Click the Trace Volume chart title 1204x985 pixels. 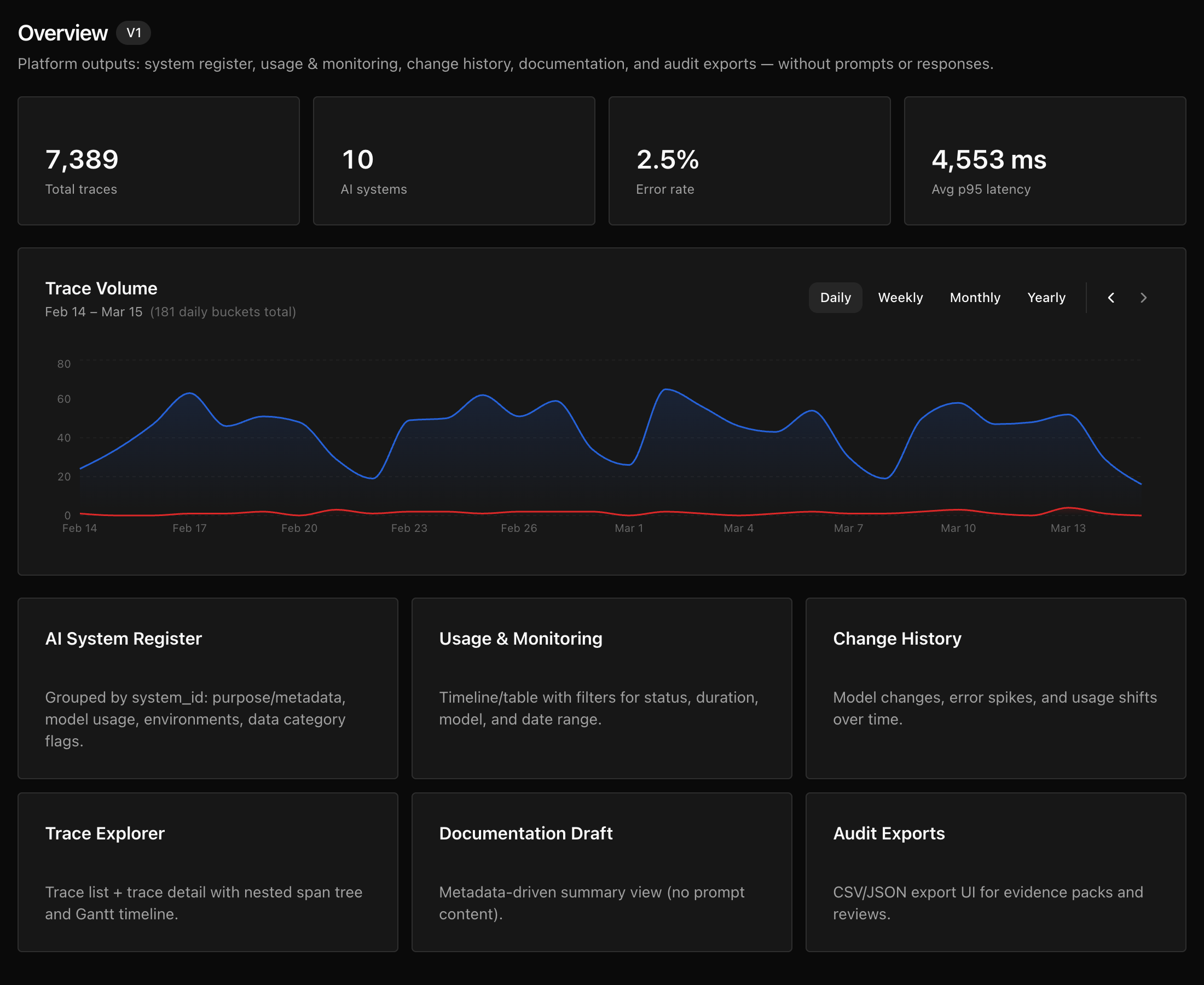101,288
